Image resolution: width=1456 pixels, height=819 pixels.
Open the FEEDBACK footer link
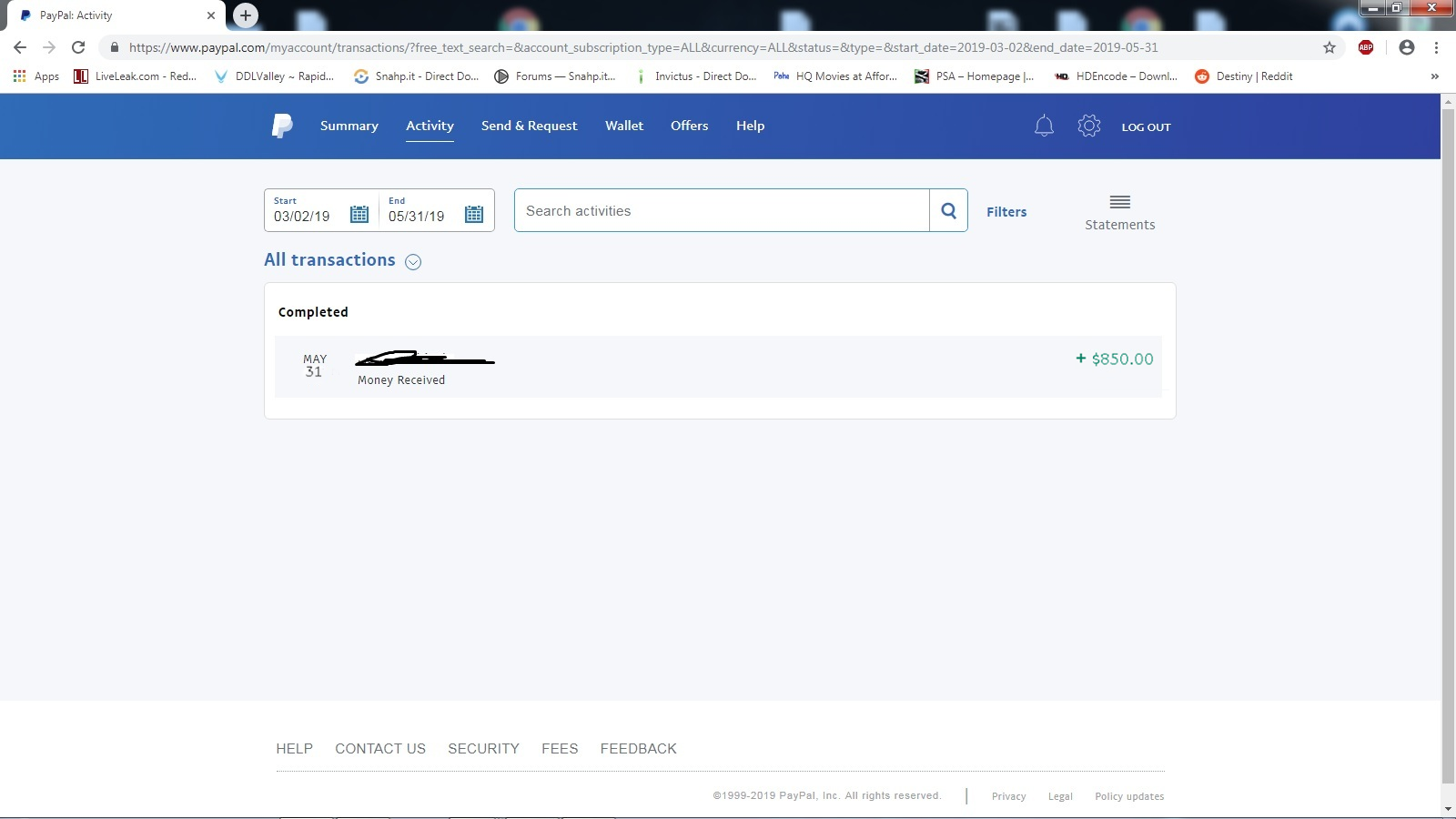pyautogui.click(x=639, y=749)
